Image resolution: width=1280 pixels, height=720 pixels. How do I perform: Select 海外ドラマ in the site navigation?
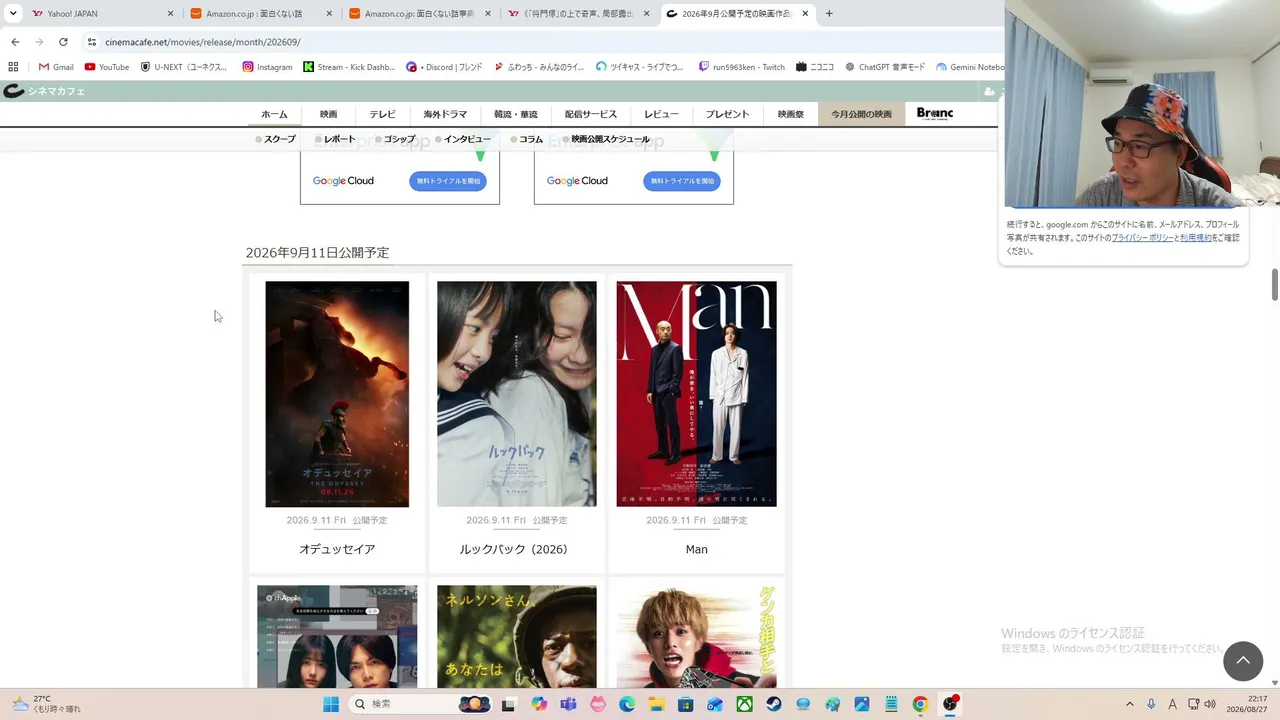coord(445,114)
